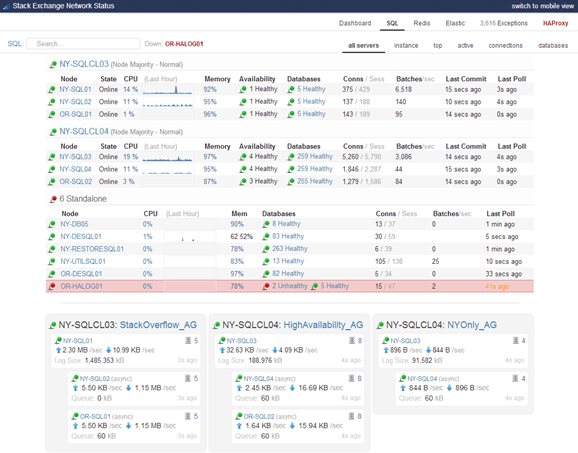Click the status icon of StackOverflow_AG card title
Image resolution: width=578 pixels, height=453 pixels.
(x=52, y=325)
